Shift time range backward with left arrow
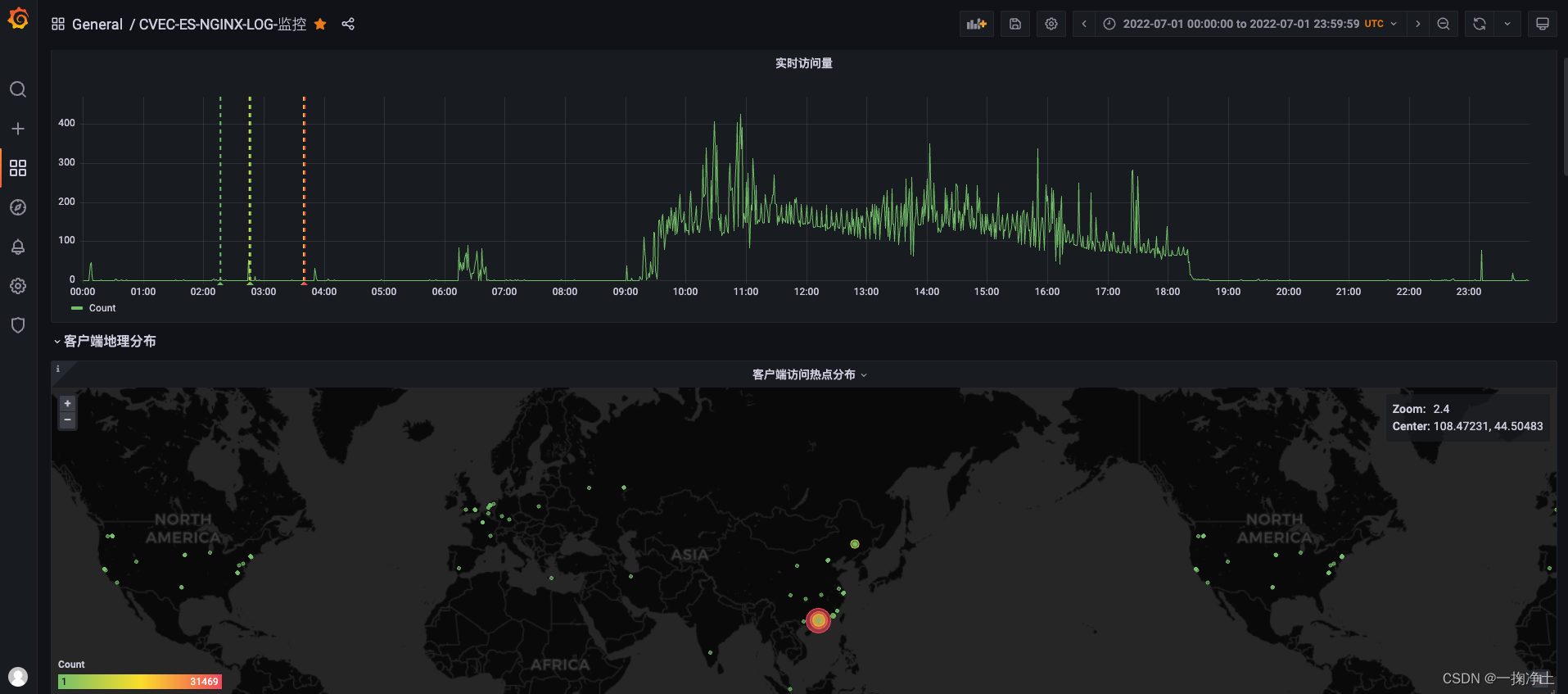 pyautogui.click(x=1084, y=24)
